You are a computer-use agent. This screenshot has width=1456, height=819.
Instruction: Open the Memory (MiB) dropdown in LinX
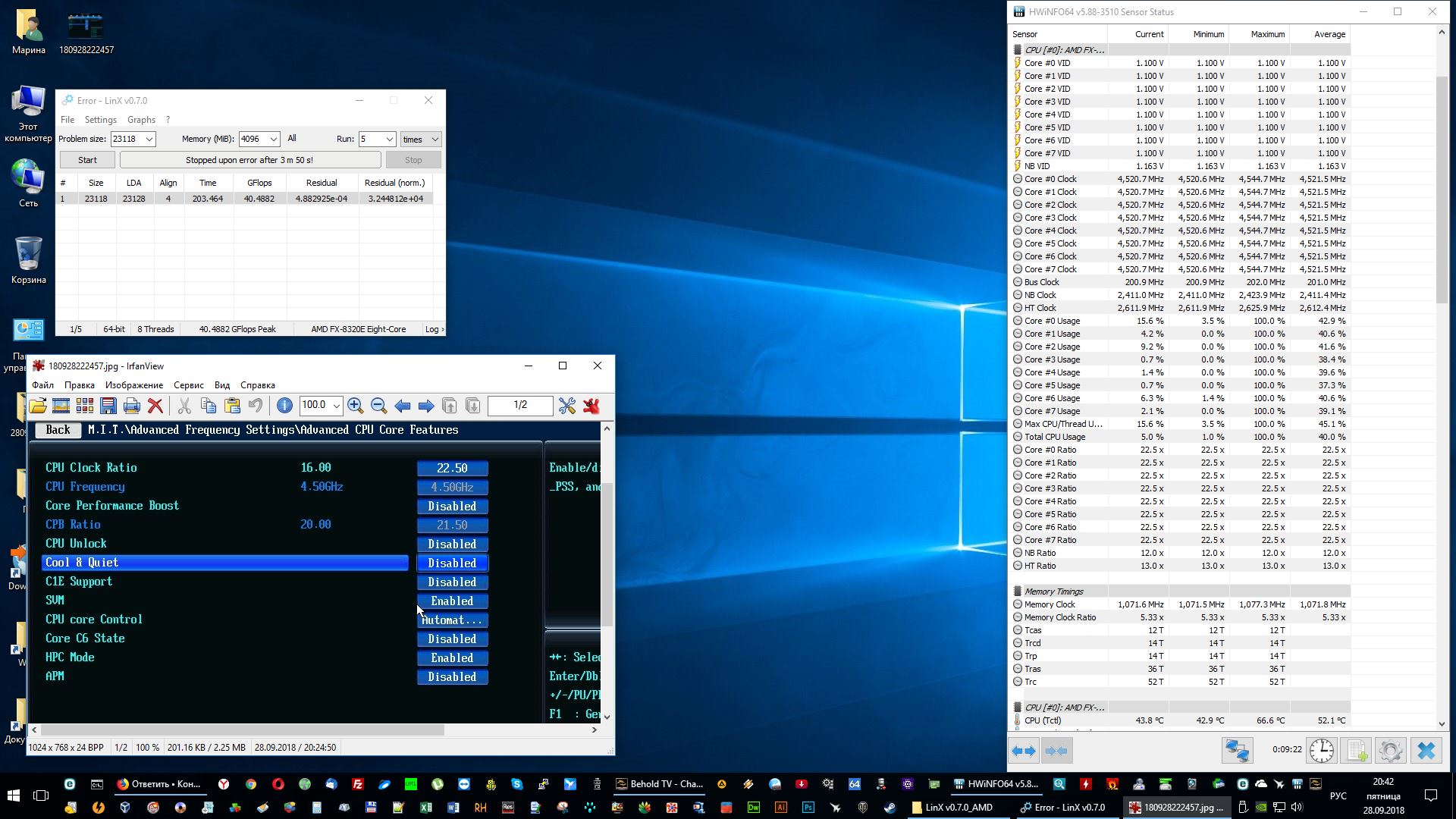coord(274,140)
